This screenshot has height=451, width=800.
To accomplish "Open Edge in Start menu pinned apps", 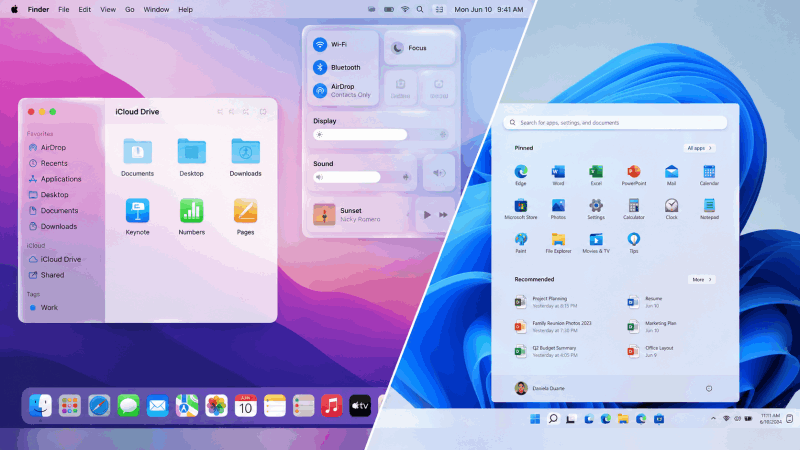I will coord(520,175).
